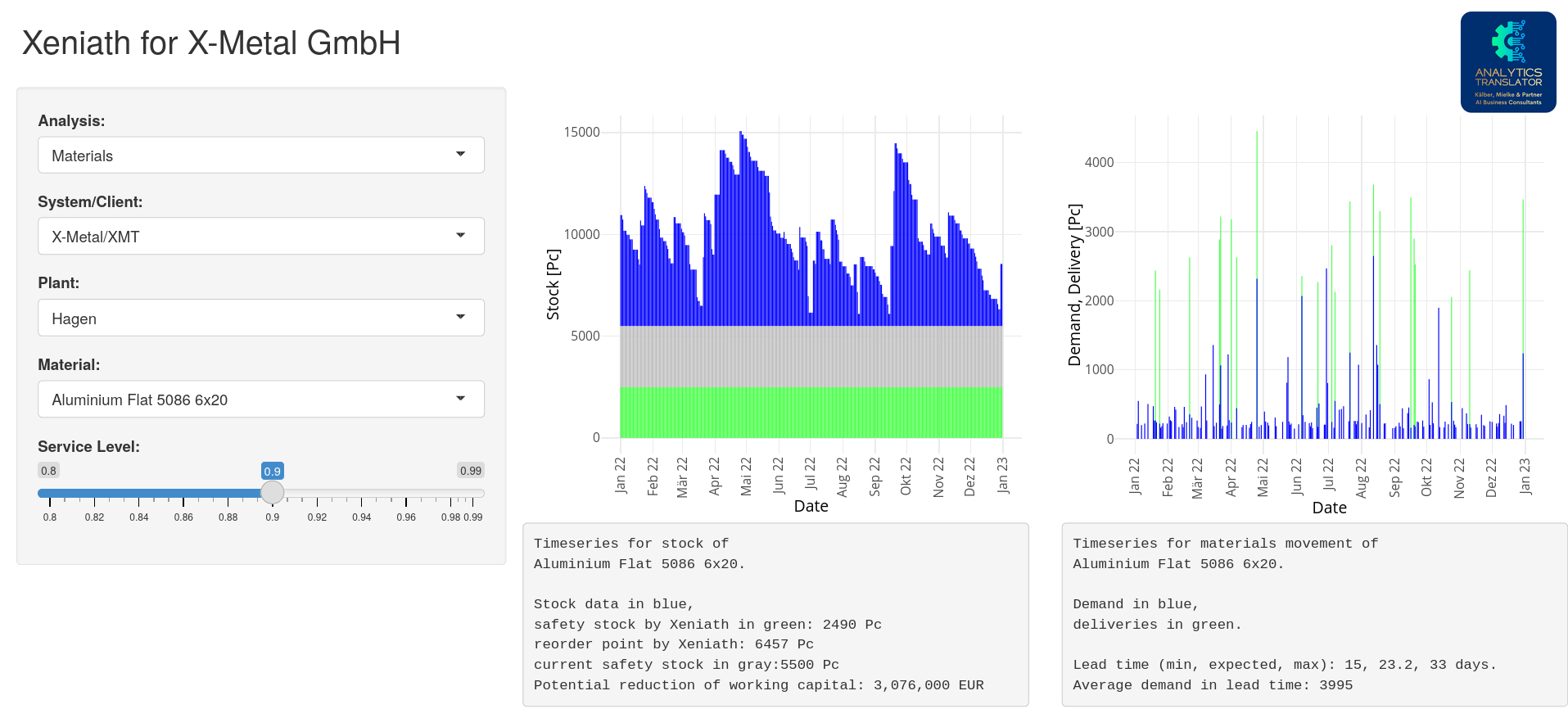
Task: Click the Stock [Pc] axis title
Action: [x=554, y=285]
